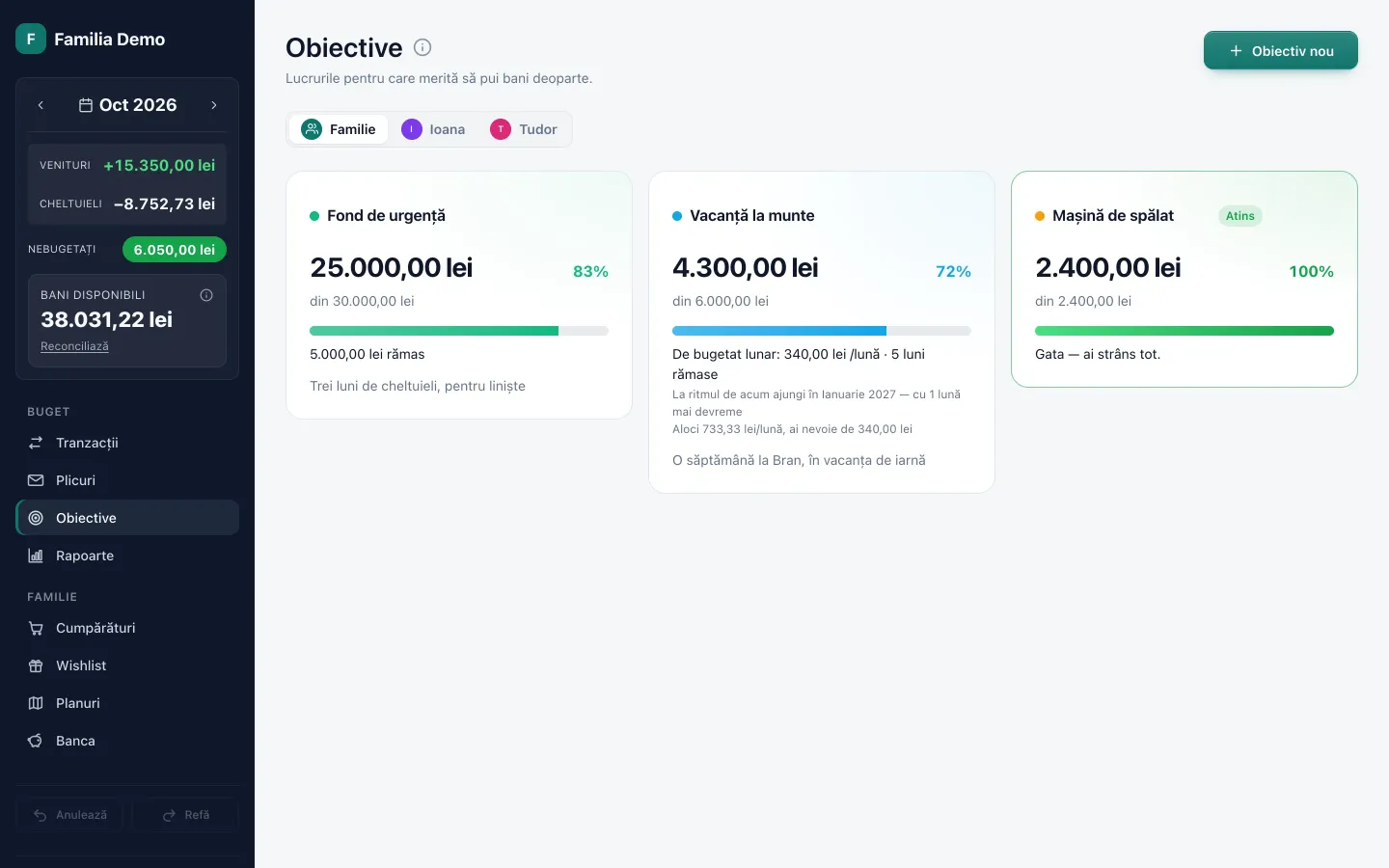
Task: Open the Fond de urgență goal title
Action: (386, 216)
